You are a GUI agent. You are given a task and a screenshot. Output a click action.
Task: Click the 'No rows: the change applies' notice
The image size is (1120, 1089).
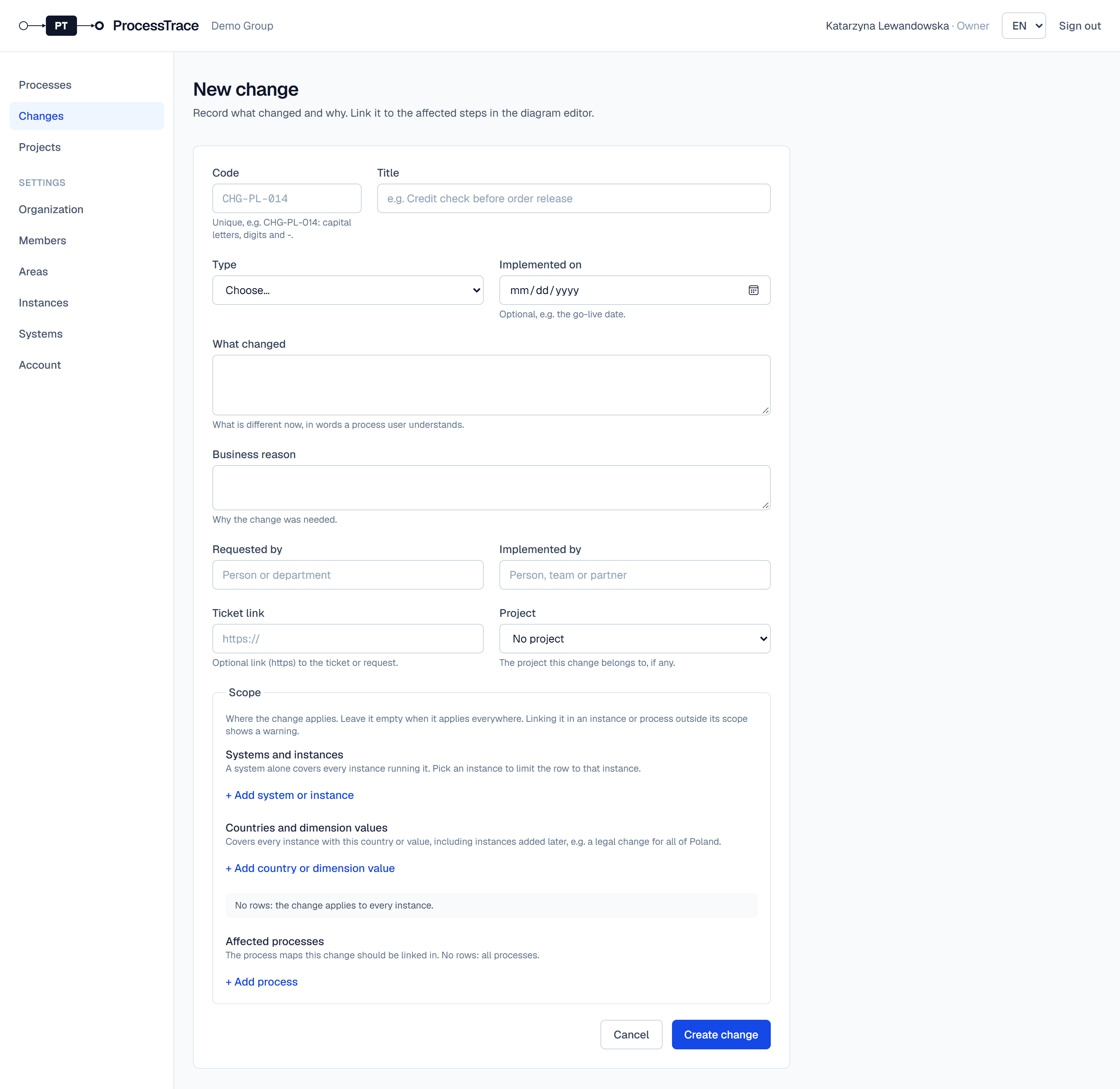(x=491, y=905)
